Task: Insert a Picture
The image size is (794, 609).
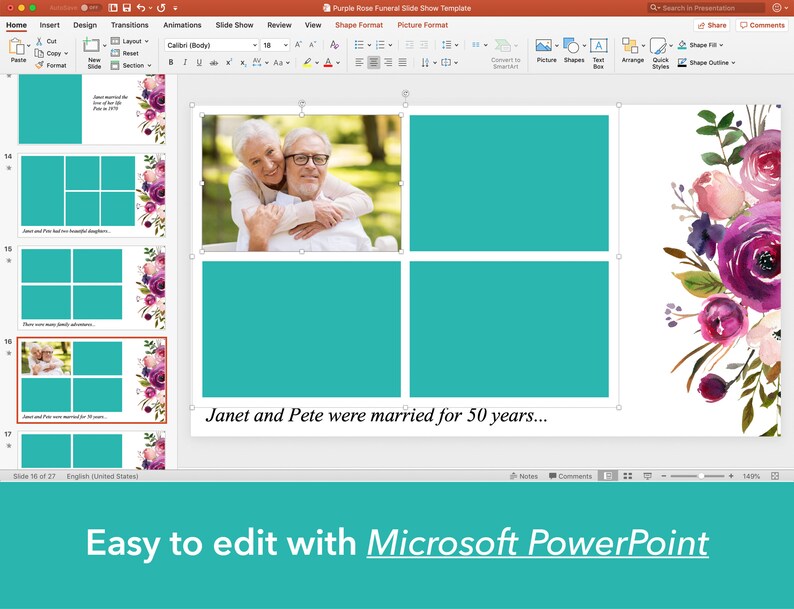Action: pos(546,51)
